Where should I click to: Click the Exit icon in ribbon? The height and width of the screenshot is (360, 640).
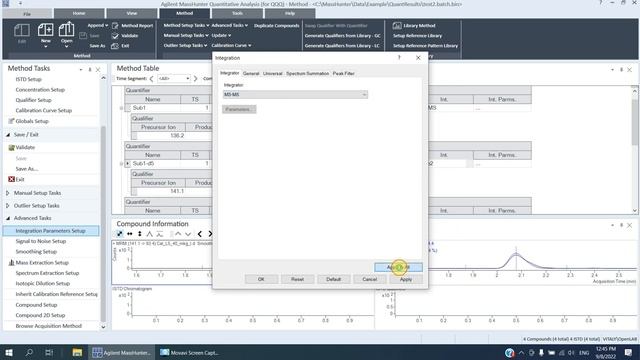pyautogui.click(x=115, y=46)
